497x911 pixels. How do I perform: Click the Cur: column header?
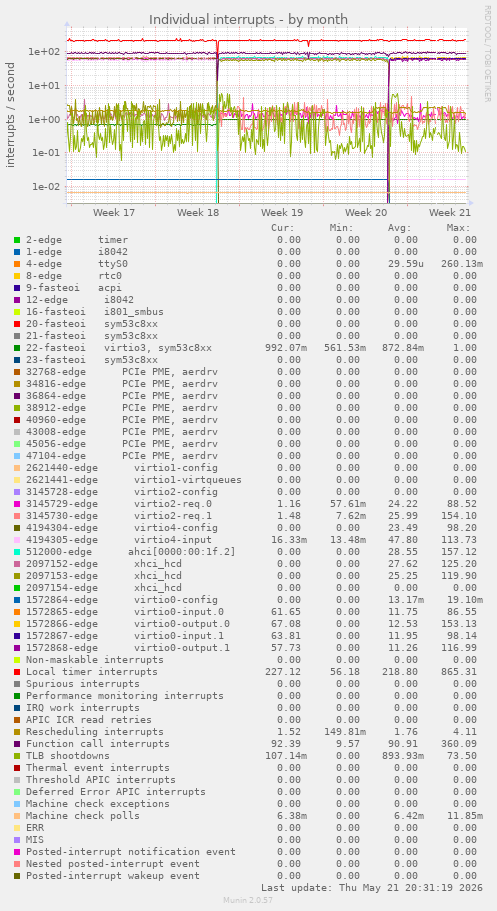click(283, 228)
